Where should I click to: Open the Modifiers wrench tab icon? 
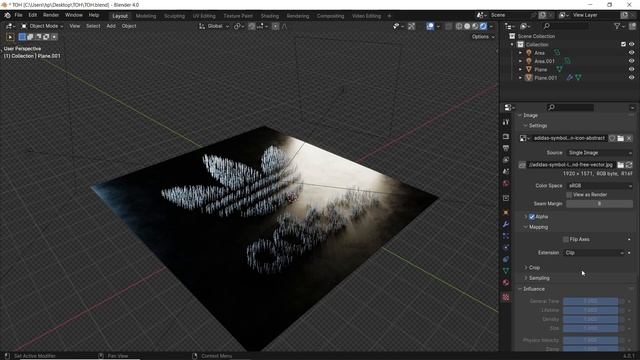point(506,224)
